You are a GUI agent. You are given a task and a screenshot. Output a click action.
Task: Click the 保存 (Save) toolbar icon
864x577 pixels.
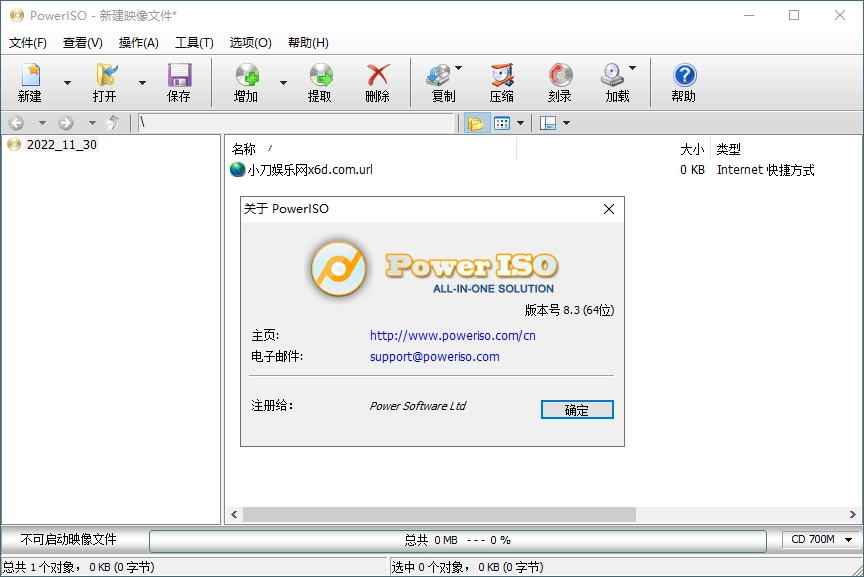tap(179, 78)
